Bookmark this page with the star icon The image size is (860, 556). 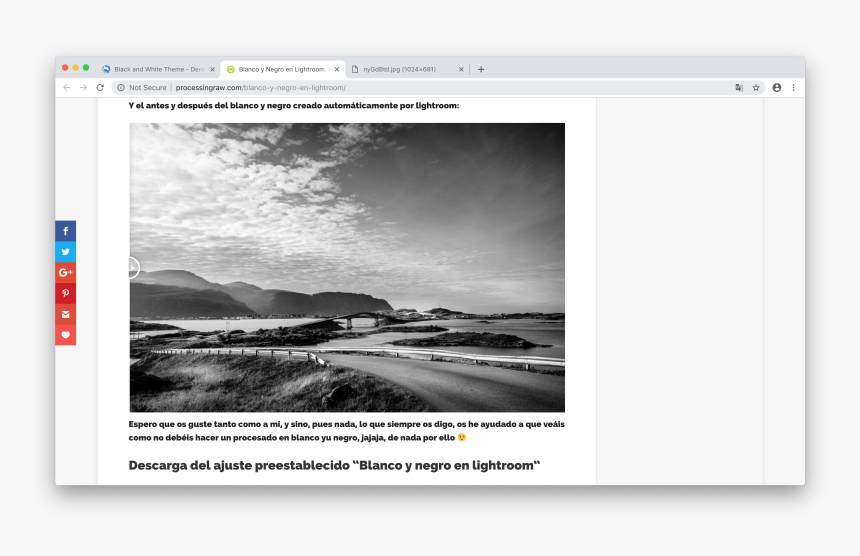pos(756,88)
